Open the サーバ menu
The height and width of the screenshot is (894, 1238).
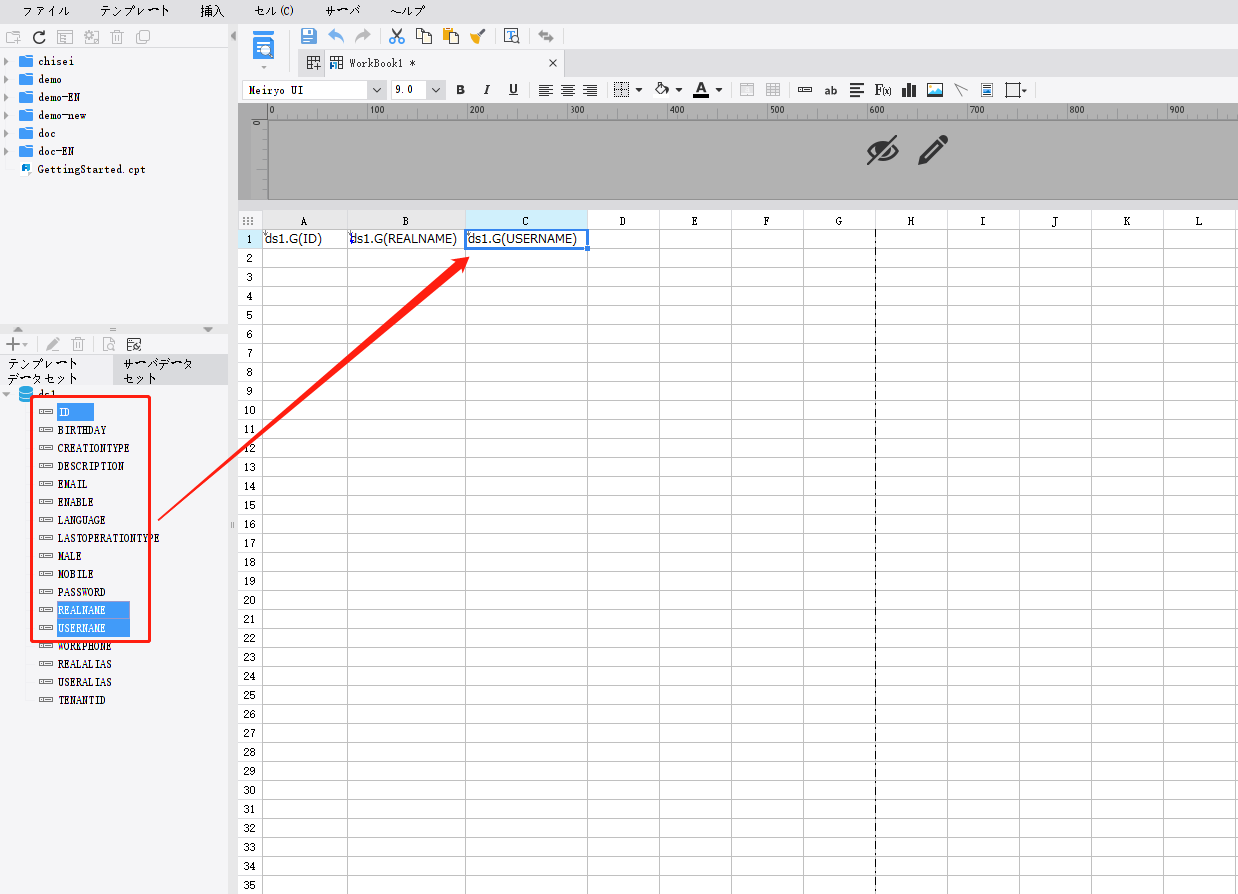pyautogui.click(x=342, y=11)
